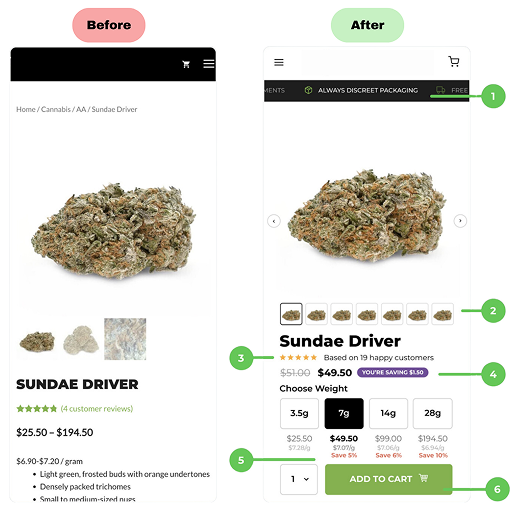Select the 14g weight option
514x511 pixels.
(x=388, y=413)
